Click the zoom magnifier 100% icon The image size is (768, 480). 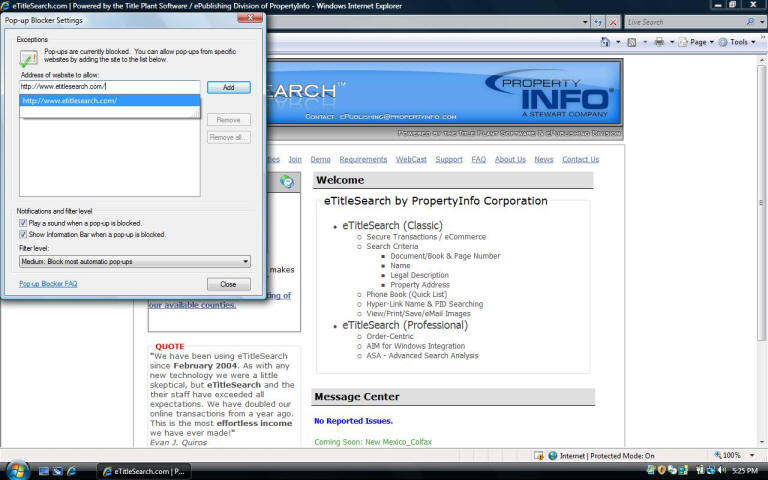click(718, 455)
